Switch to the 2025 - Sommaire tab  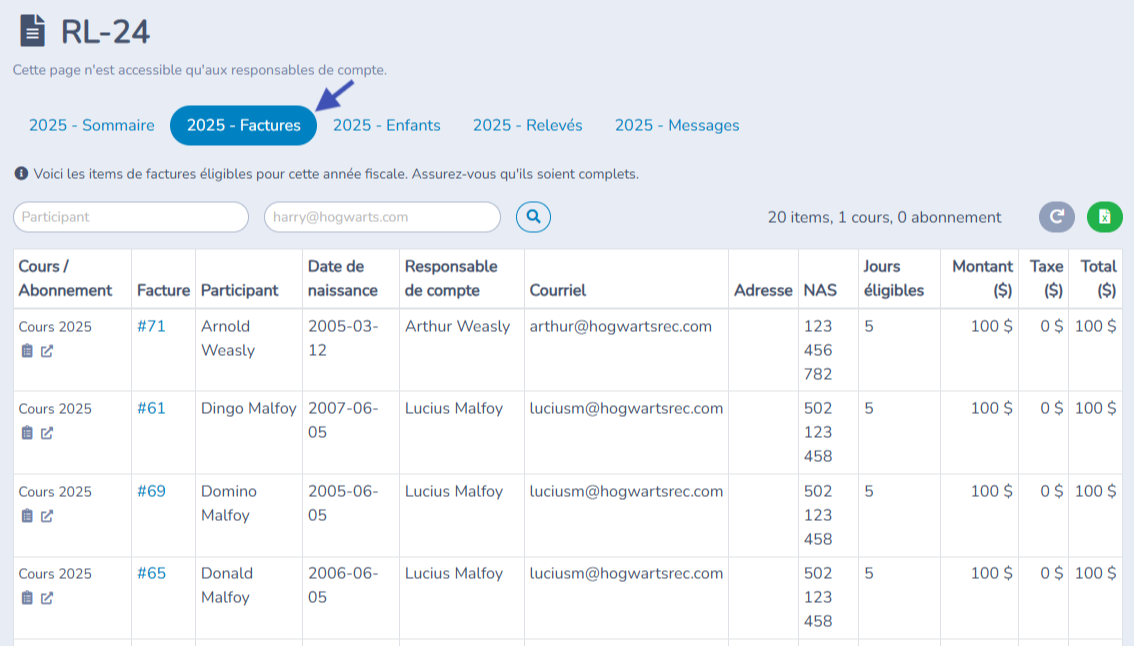click(x=91, y=125)
